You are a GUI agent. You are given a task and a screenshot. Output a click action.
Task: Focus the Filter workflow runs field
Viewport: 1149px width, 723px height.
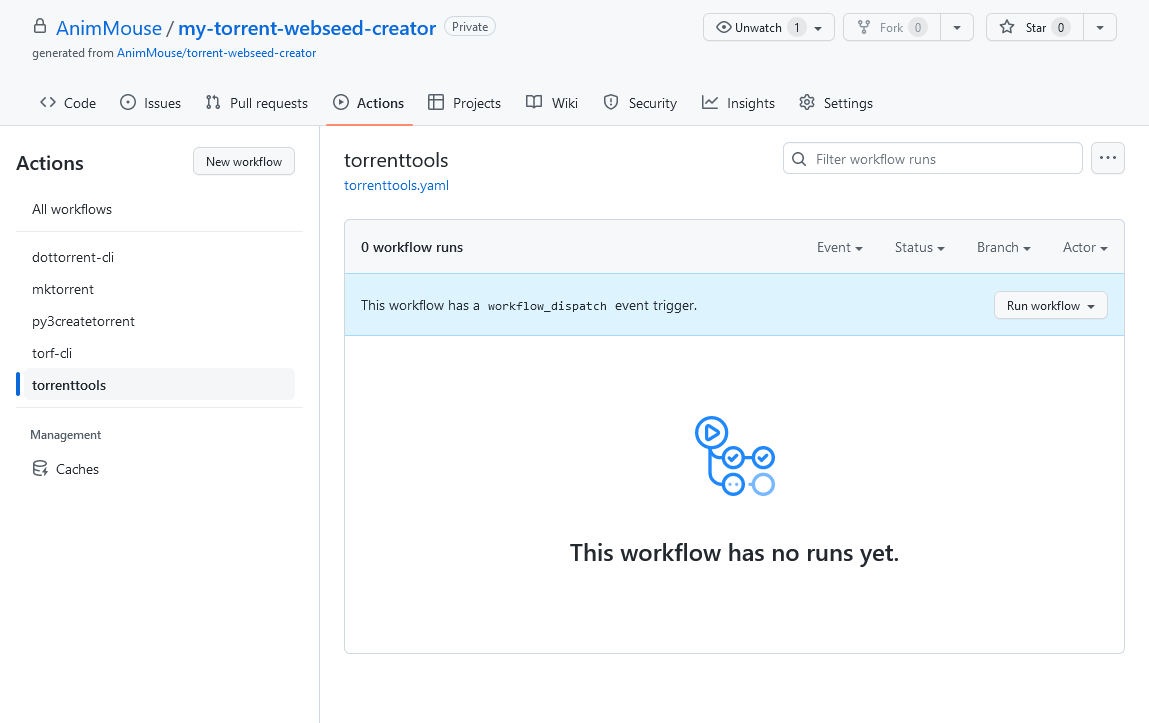point(933,158)
